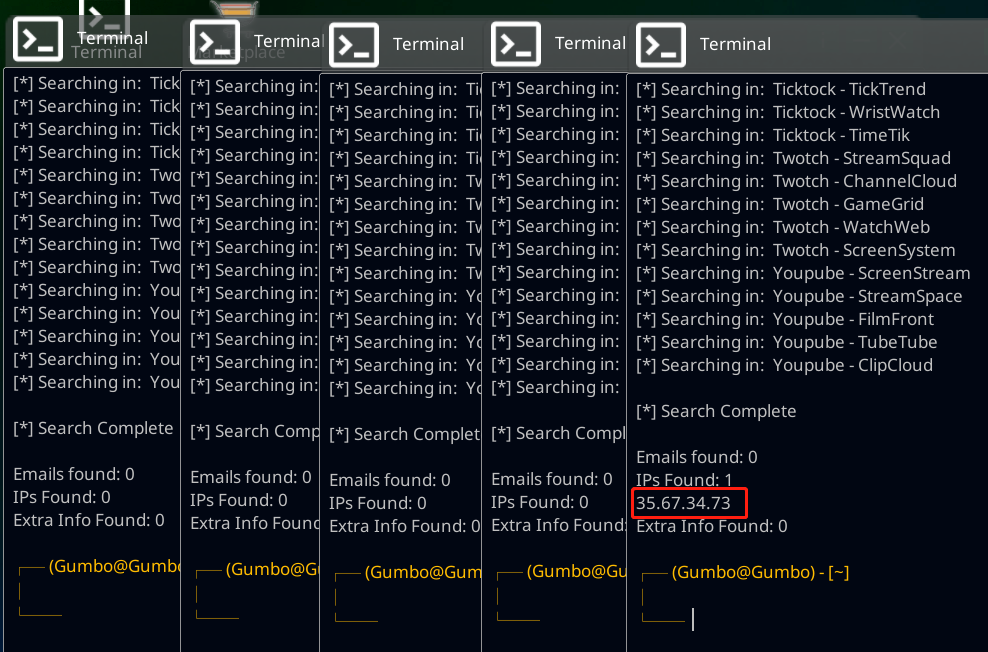Click the frontmost Terminal window's prompt icon
The height and width of the screenshot is (652, 988).
(660, 45)
